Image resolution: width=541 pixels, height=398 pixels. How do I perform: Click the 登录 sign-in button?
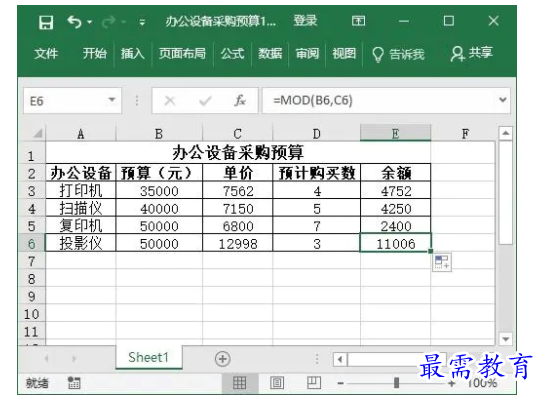tap(305, 21)
